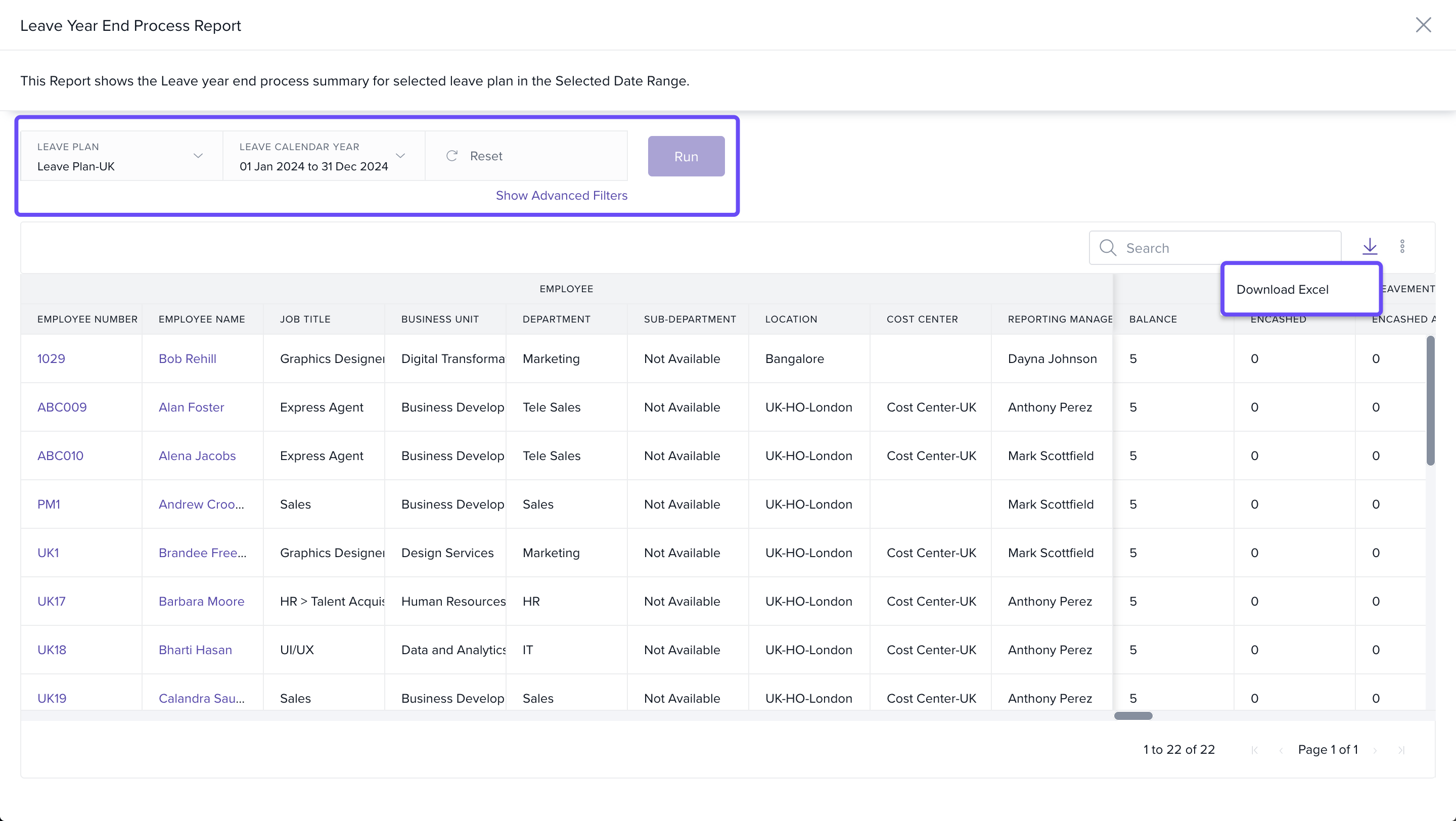Close the Leave Year End report
This screenshot has width=1456, height=821.
(x=1423, y=25)
